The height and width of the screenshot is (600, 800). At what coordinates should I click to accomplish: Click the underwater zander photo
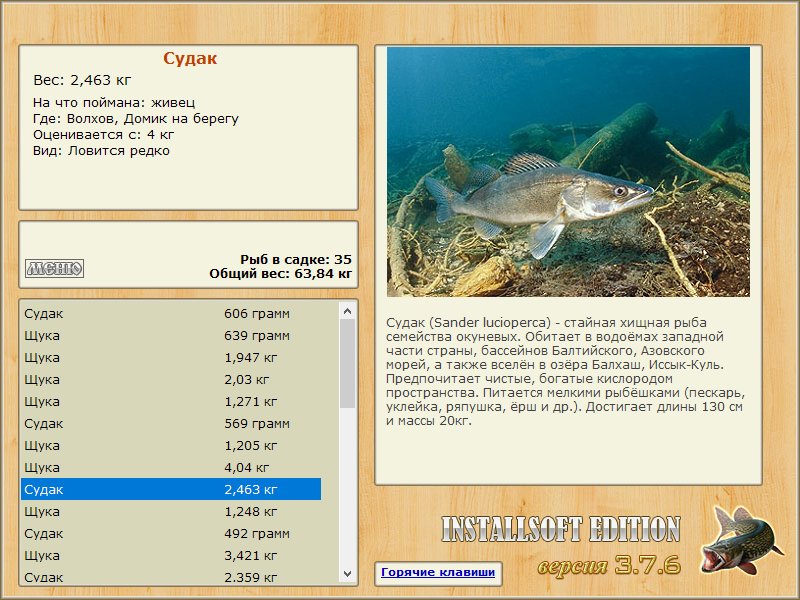click(568, 171)
